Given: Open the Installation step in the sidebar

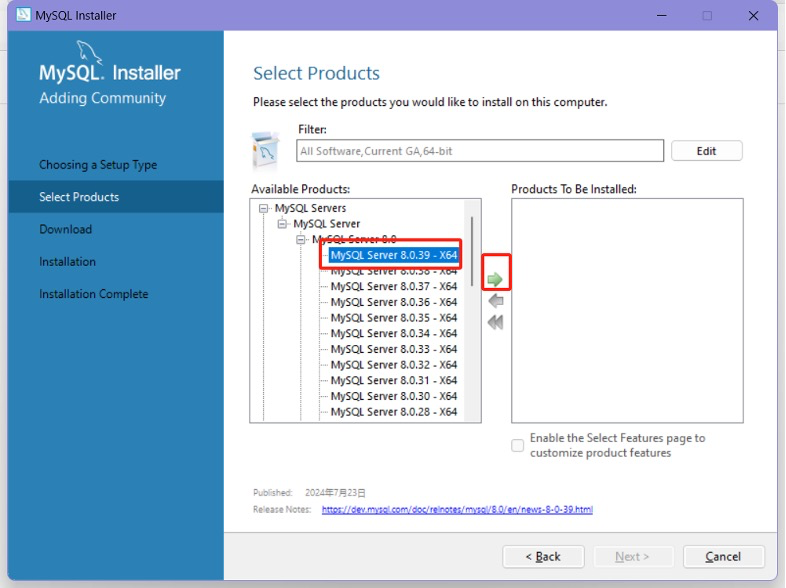Looking at the screenshot, I should point(67,262).
